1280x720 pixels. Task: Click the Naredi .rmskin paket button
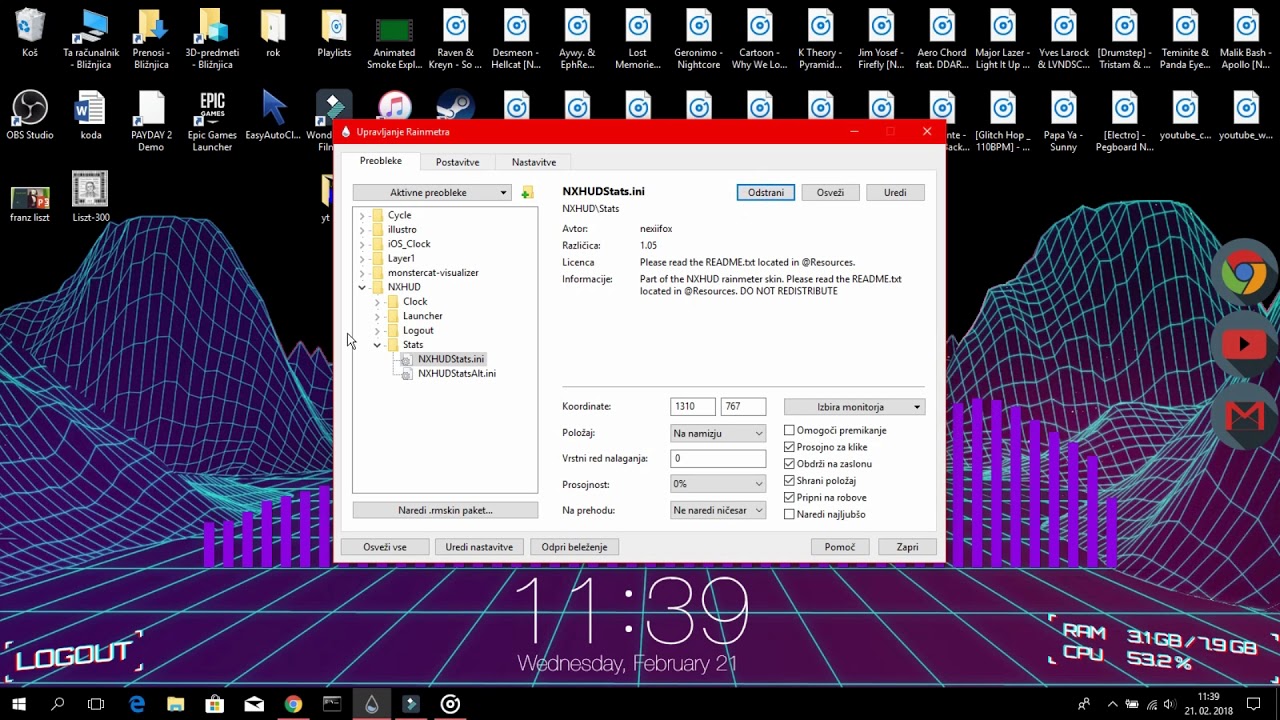pyautogui.click(x=445, y=510)
